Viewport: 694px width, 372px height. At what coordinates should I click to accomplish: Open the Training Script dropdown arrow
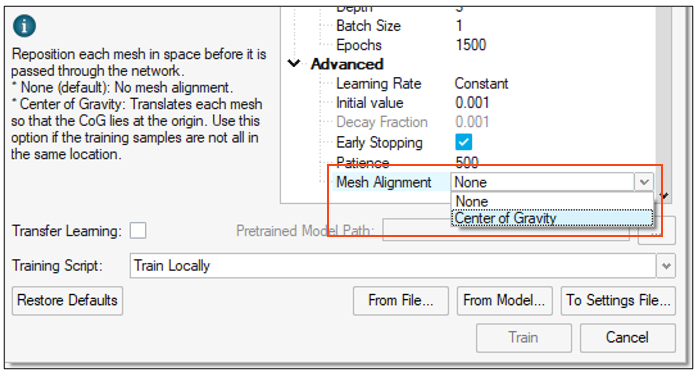[666, 266]
